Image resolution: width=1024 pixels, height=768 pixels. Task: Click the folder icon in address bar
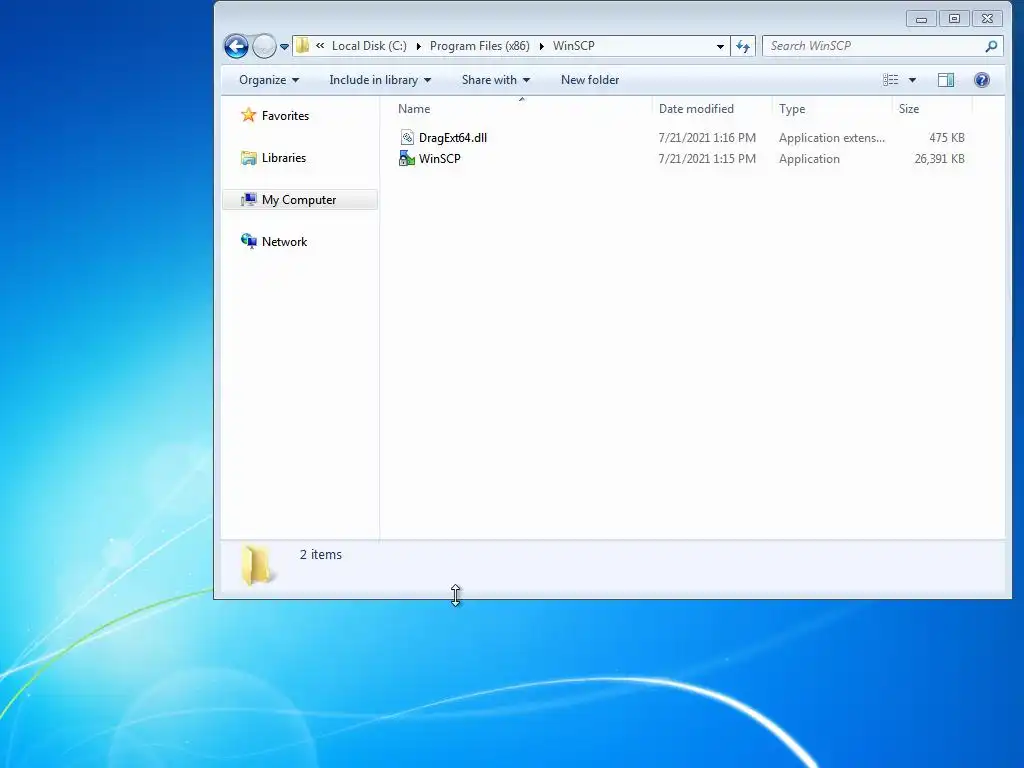(302, 46)
